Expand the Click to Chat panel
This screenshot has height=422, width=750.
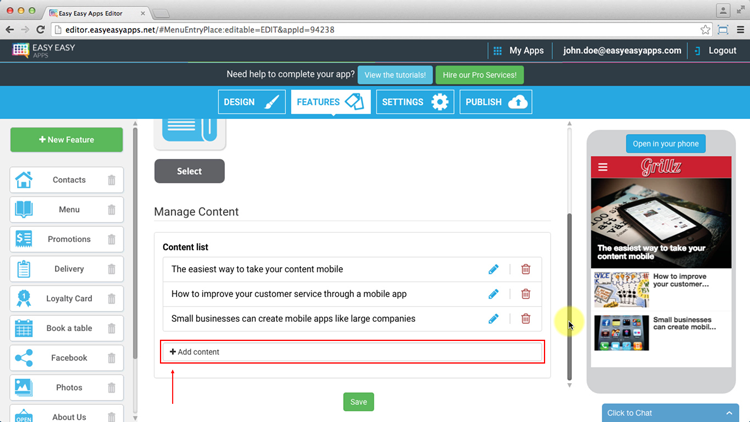(x=670, y=412)
